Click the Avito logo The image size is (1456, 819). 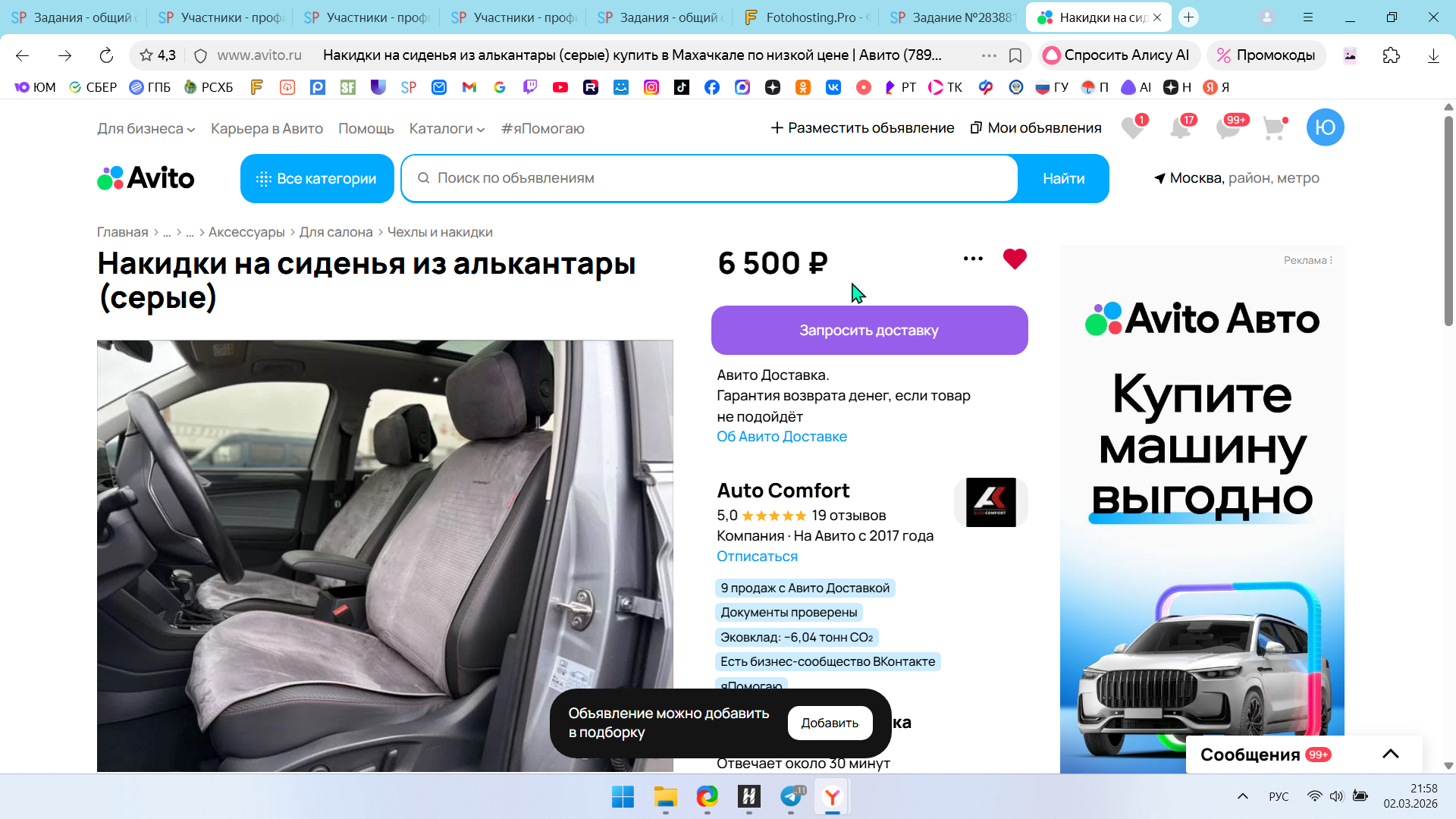point(146,178)
